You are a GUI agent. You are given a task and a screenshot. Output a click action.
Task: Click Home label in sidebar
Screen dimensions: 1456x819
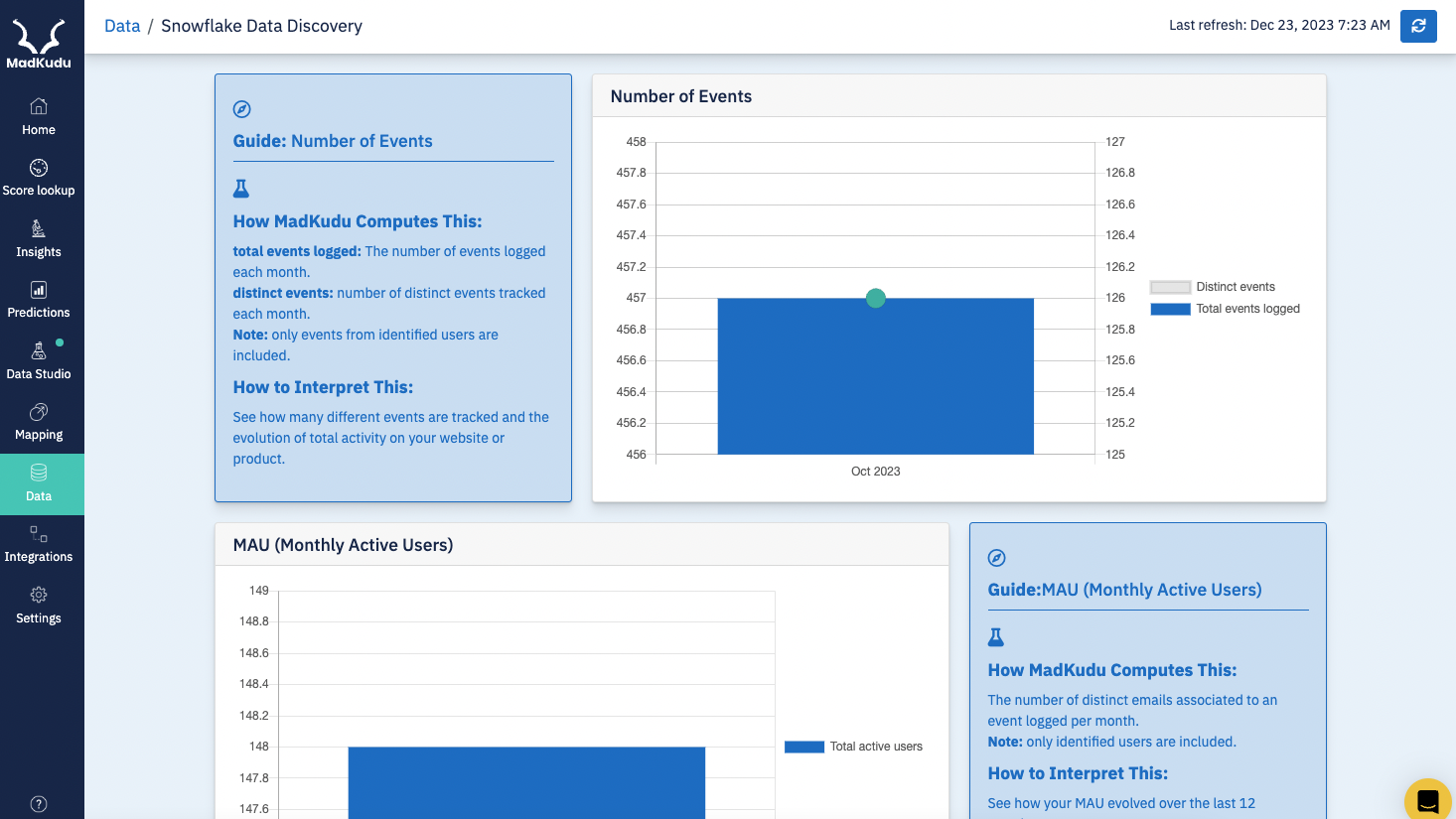39,130
